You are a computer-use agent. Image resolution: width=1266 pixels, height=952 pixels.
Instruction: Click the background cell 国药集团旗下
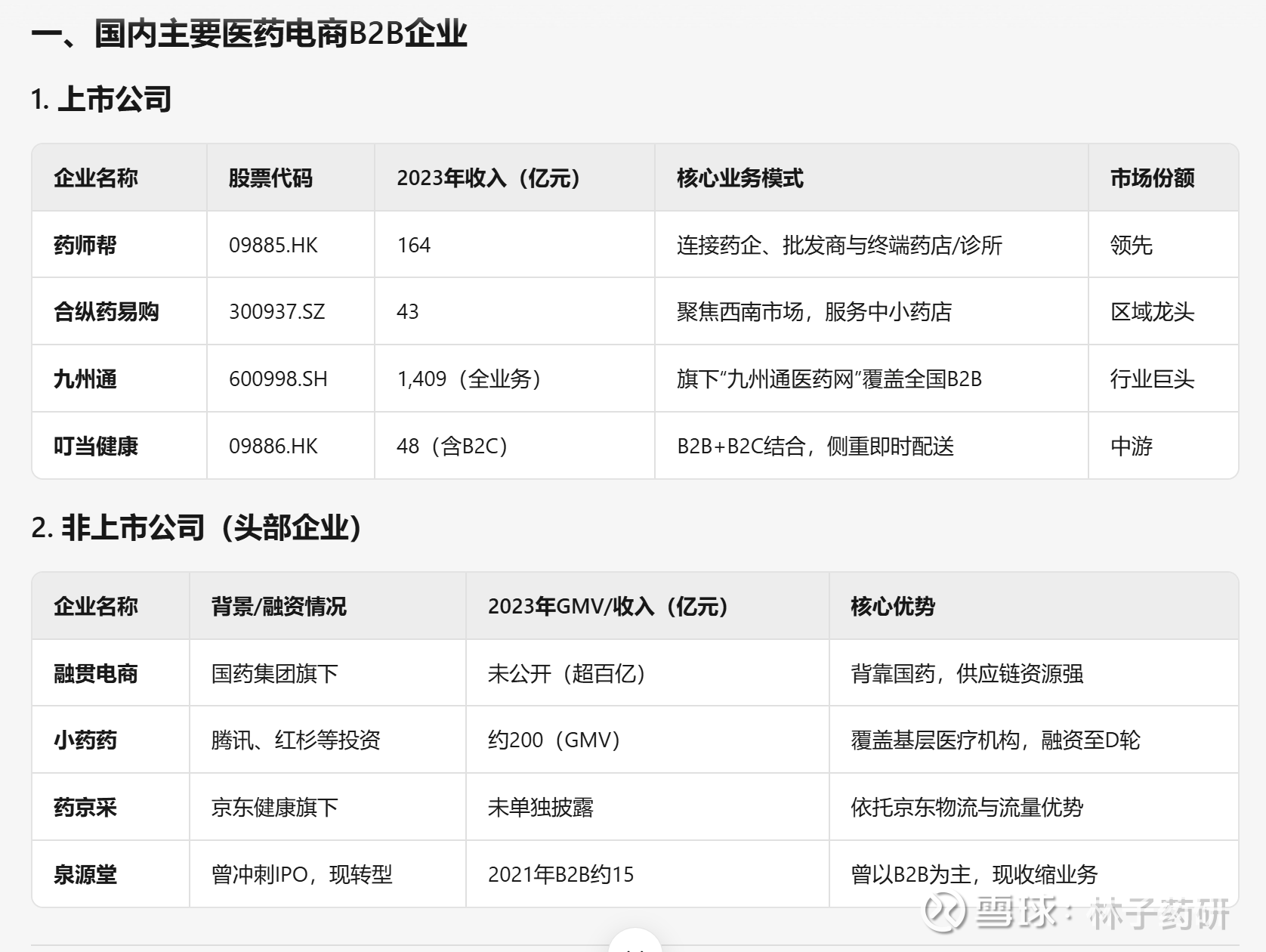(x=274, y=673)
